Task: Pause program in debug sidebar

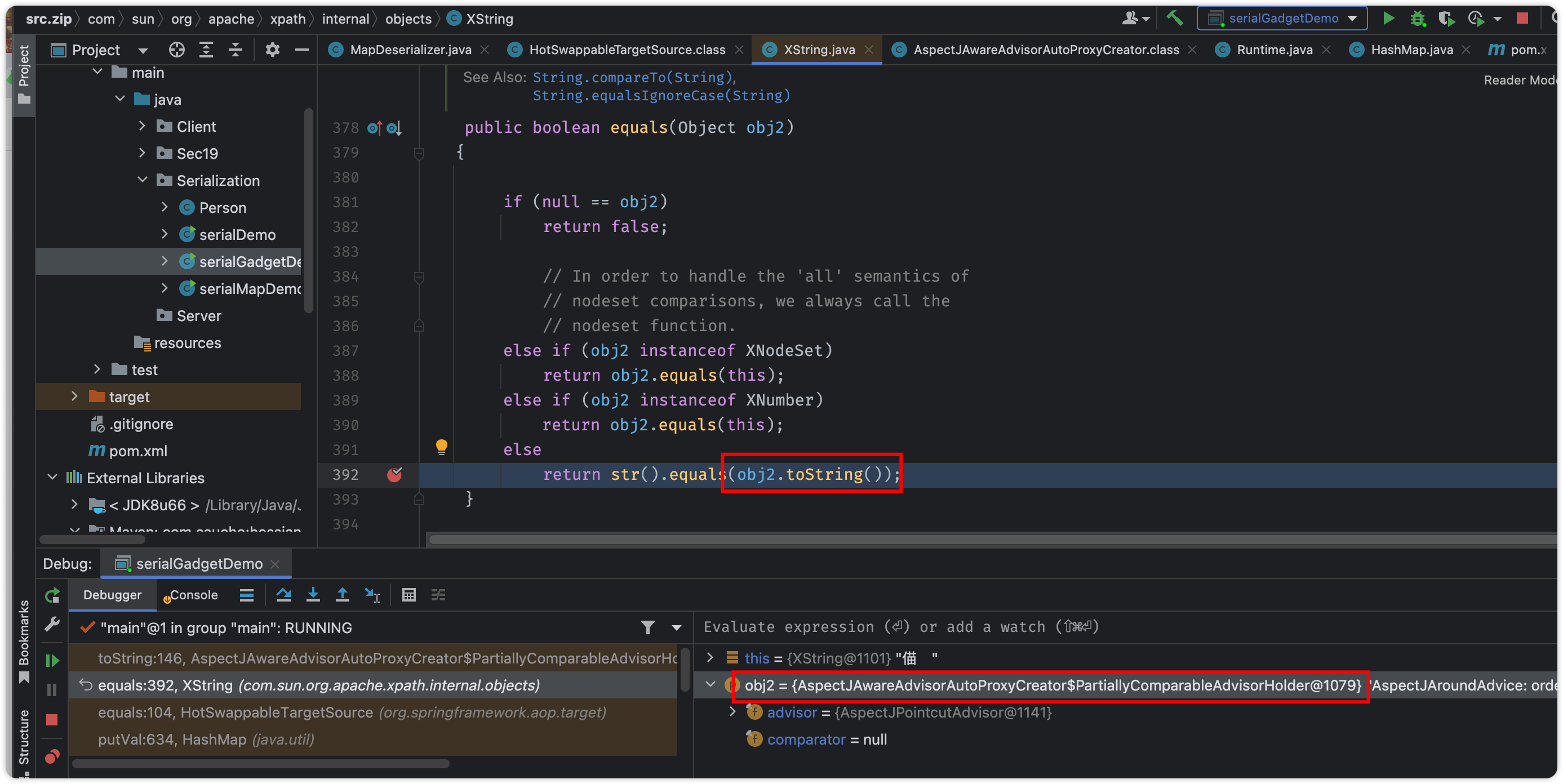Action: click(x=52, y=689)
